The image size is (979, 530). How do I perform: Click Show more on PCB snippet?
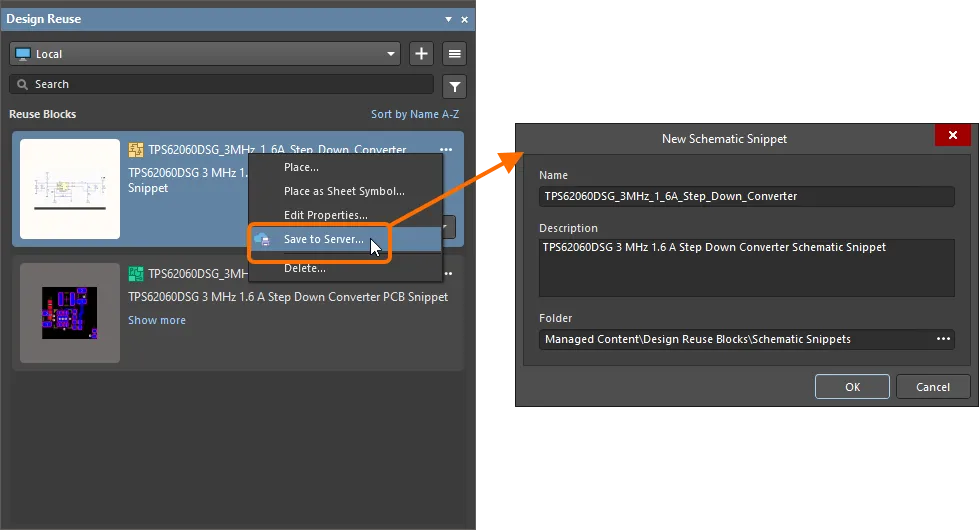point(157,320)
